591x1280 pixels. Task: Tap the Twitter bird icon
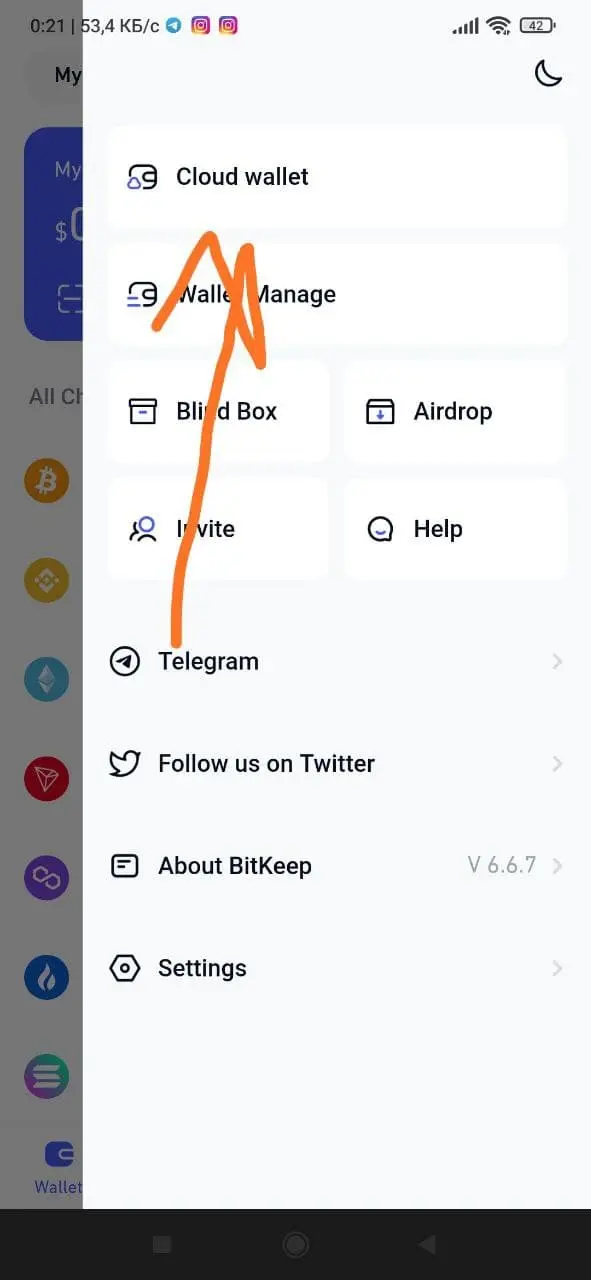point(124,764)
